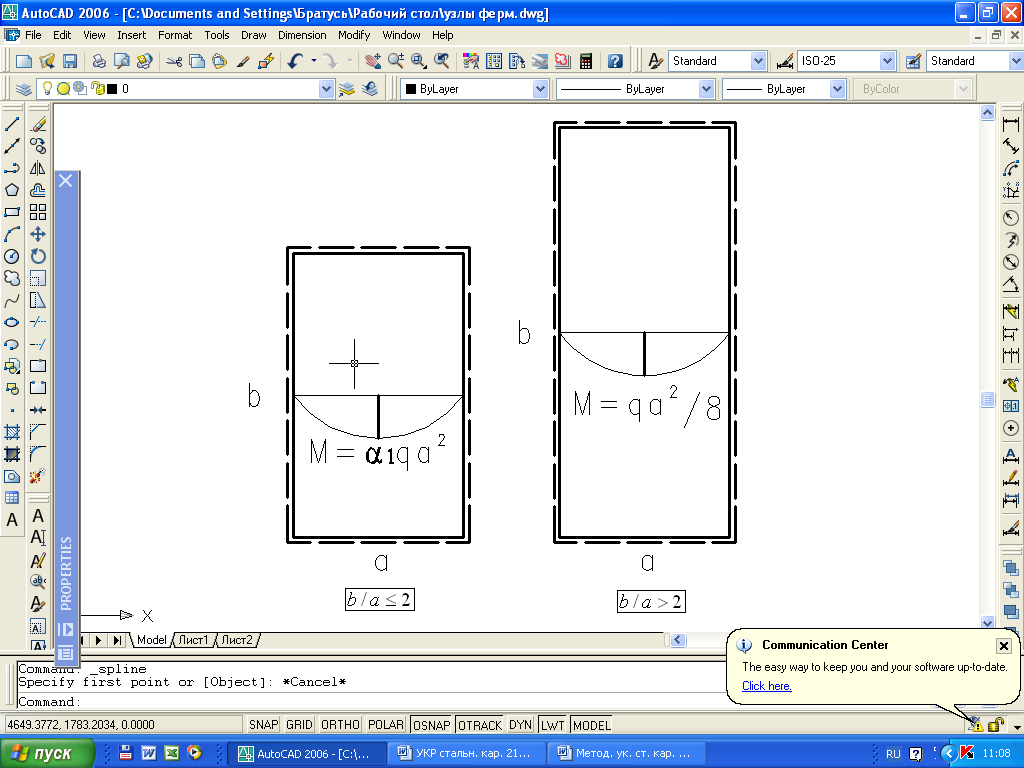Screen dimensions: 1024x768
Task: Toggle POLAR tracking in status bar
Action: 385,725
